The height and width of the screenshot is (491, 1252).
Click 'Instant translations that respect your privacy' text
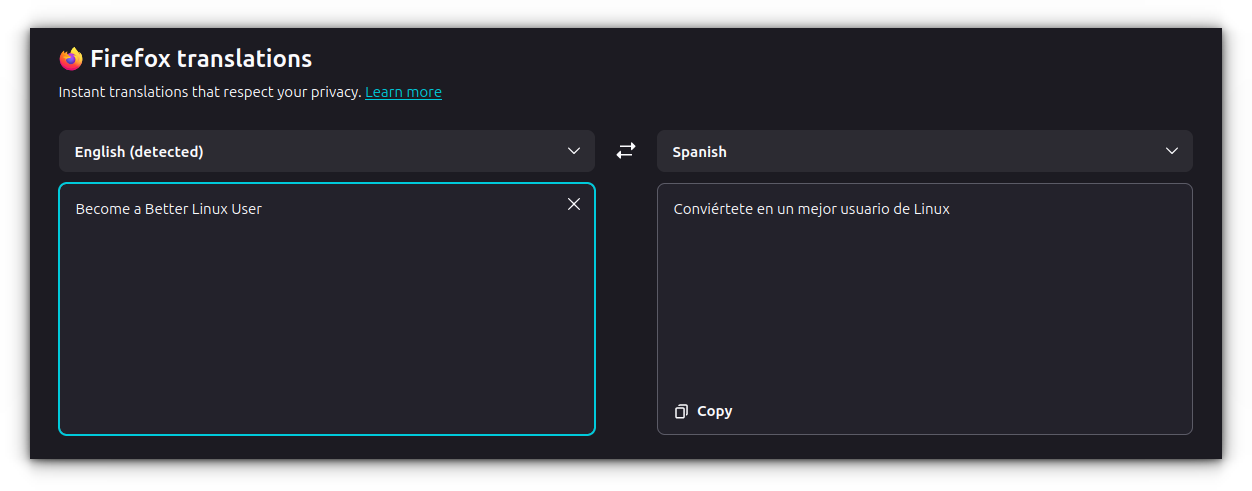(209, 92)
